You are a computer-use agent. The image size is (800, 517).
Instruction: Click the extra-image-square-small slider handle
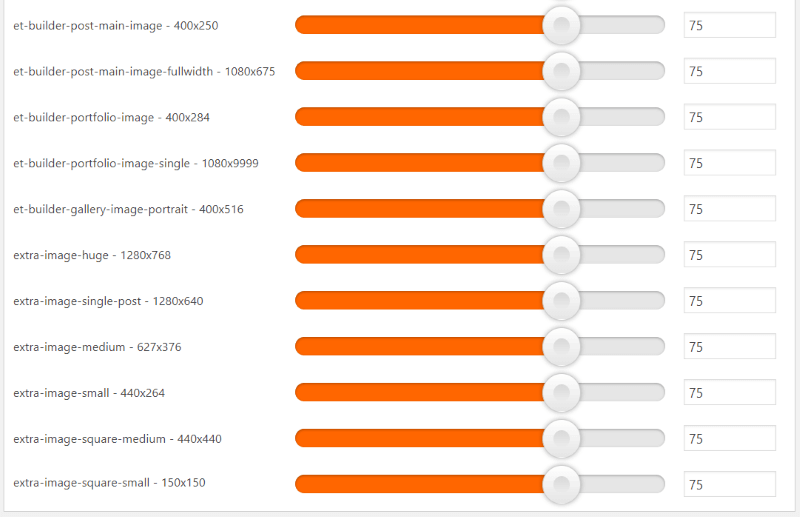(x=561, y=485)
